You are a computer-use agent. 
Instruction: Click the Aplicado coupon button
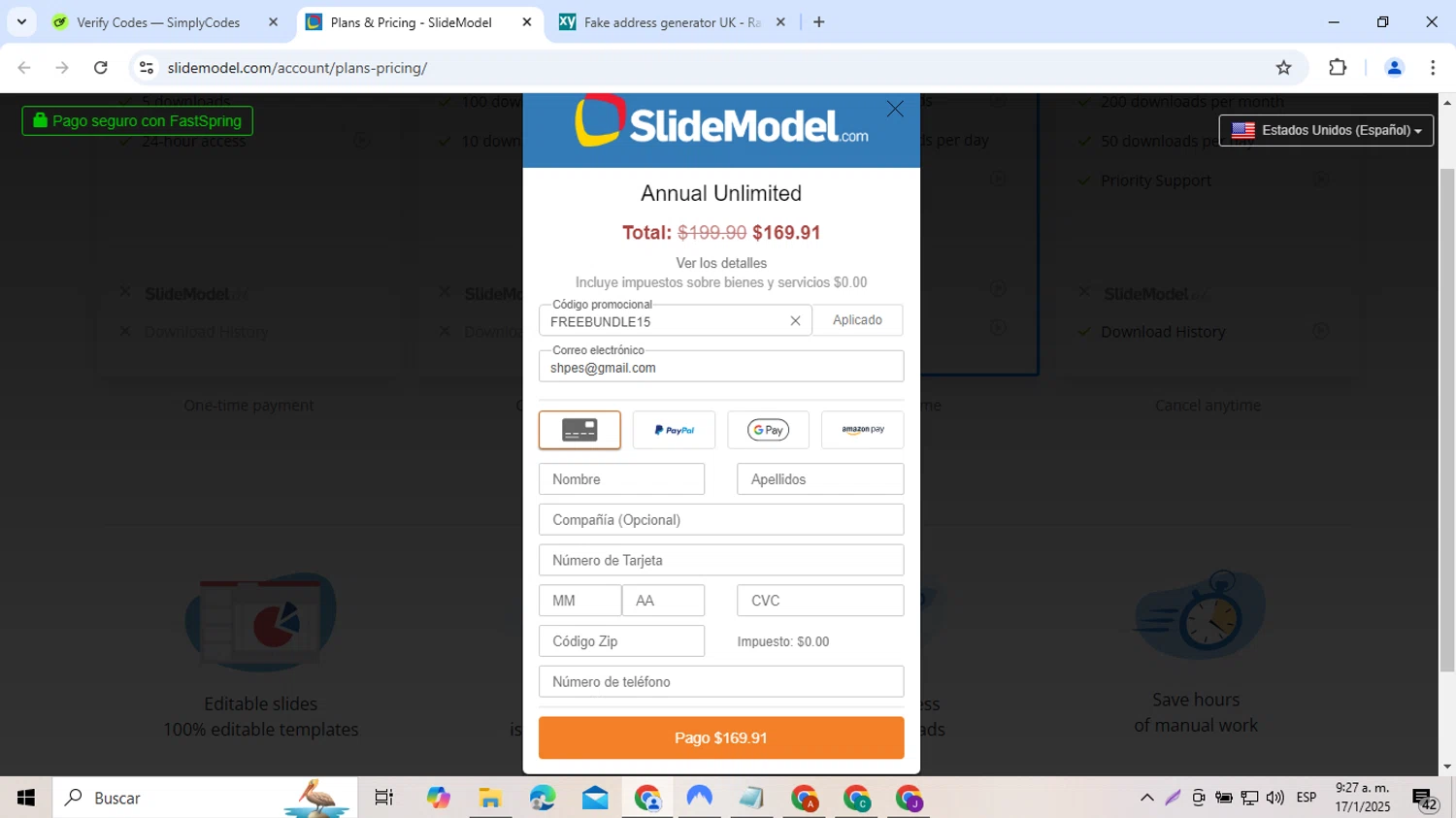pos(857,320)
